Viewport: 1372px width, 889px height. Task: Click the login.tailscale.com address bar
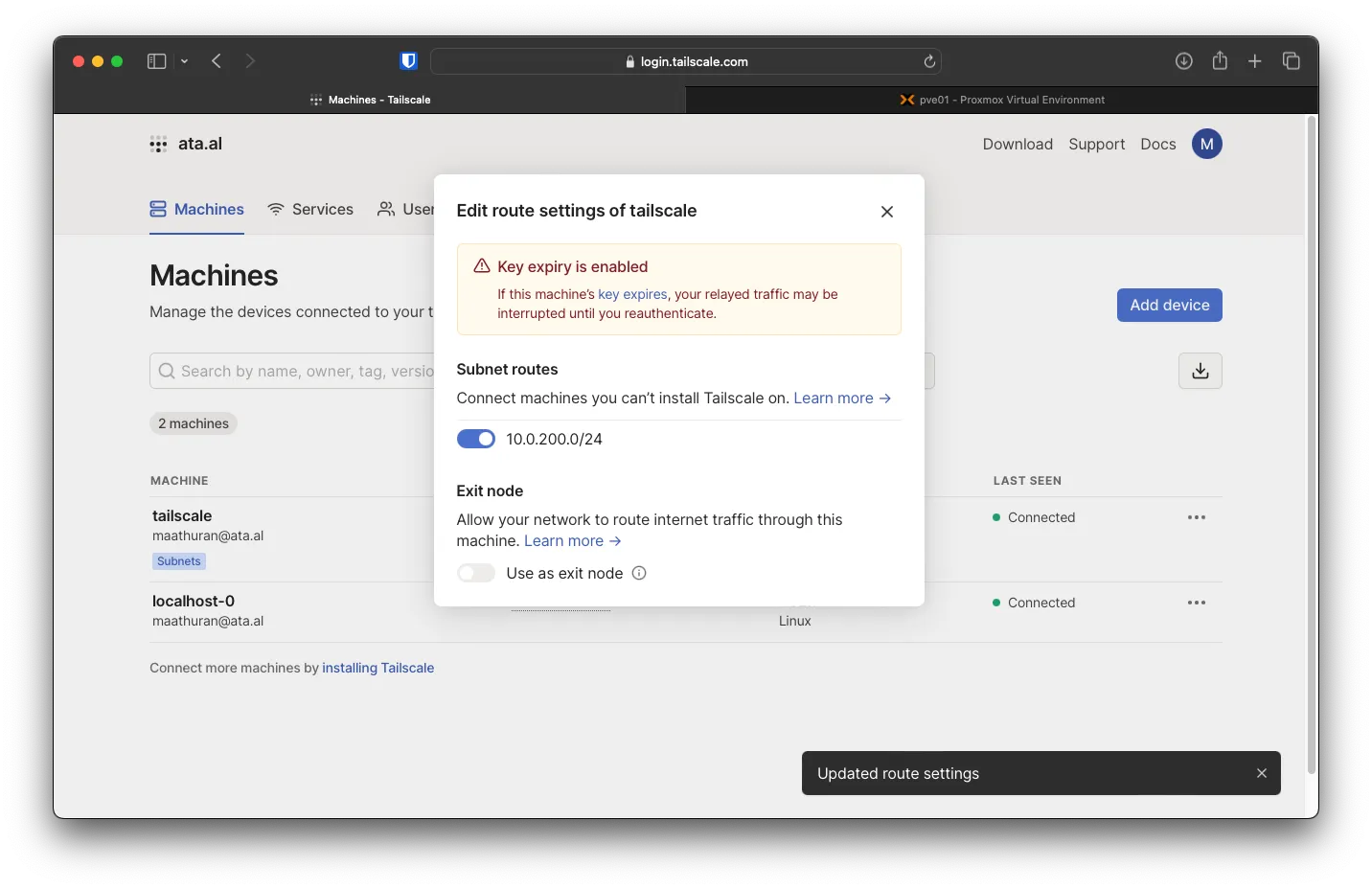click(x=686, y=61)
